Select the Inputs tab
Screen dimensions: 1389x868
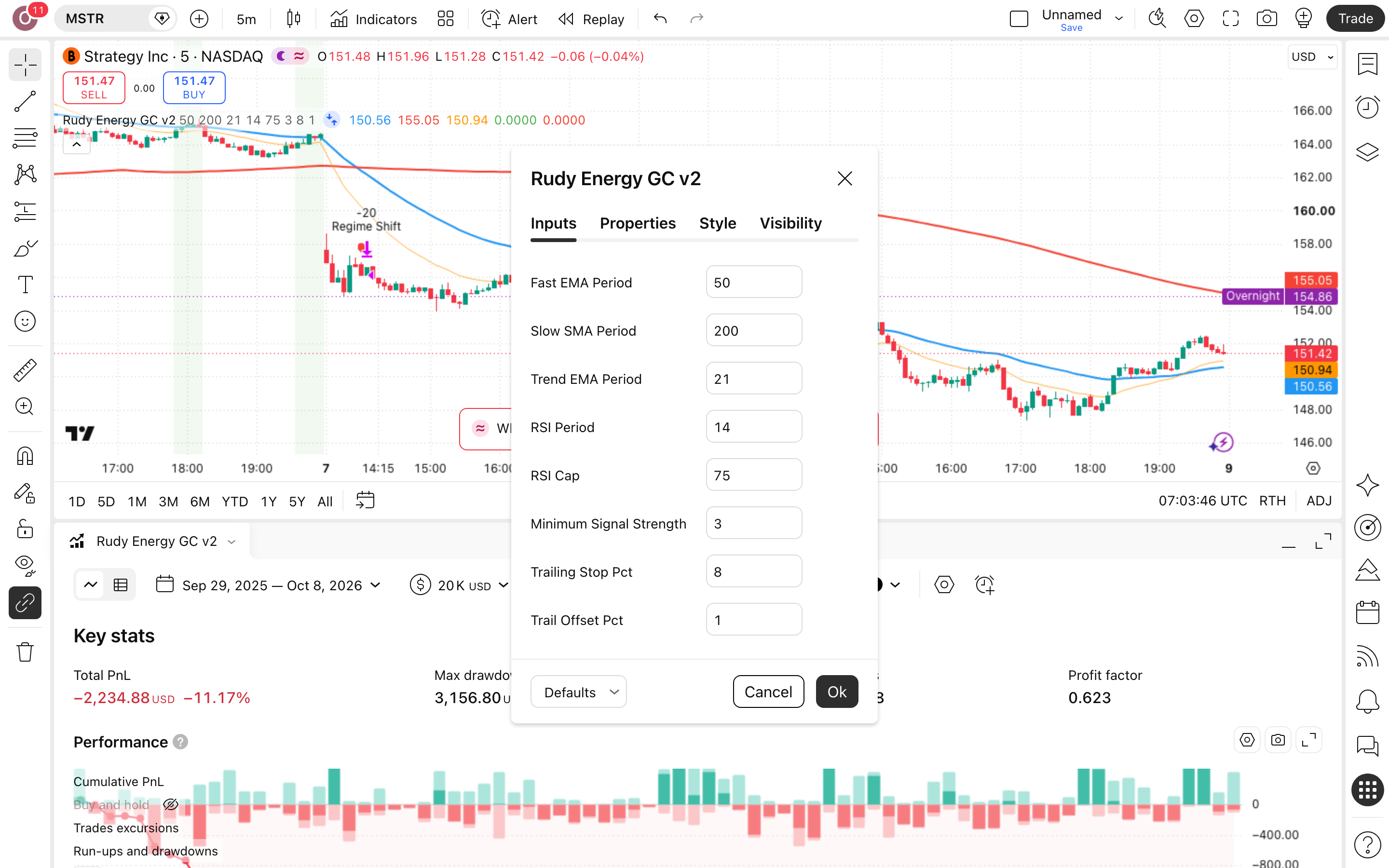click(553, 223)
